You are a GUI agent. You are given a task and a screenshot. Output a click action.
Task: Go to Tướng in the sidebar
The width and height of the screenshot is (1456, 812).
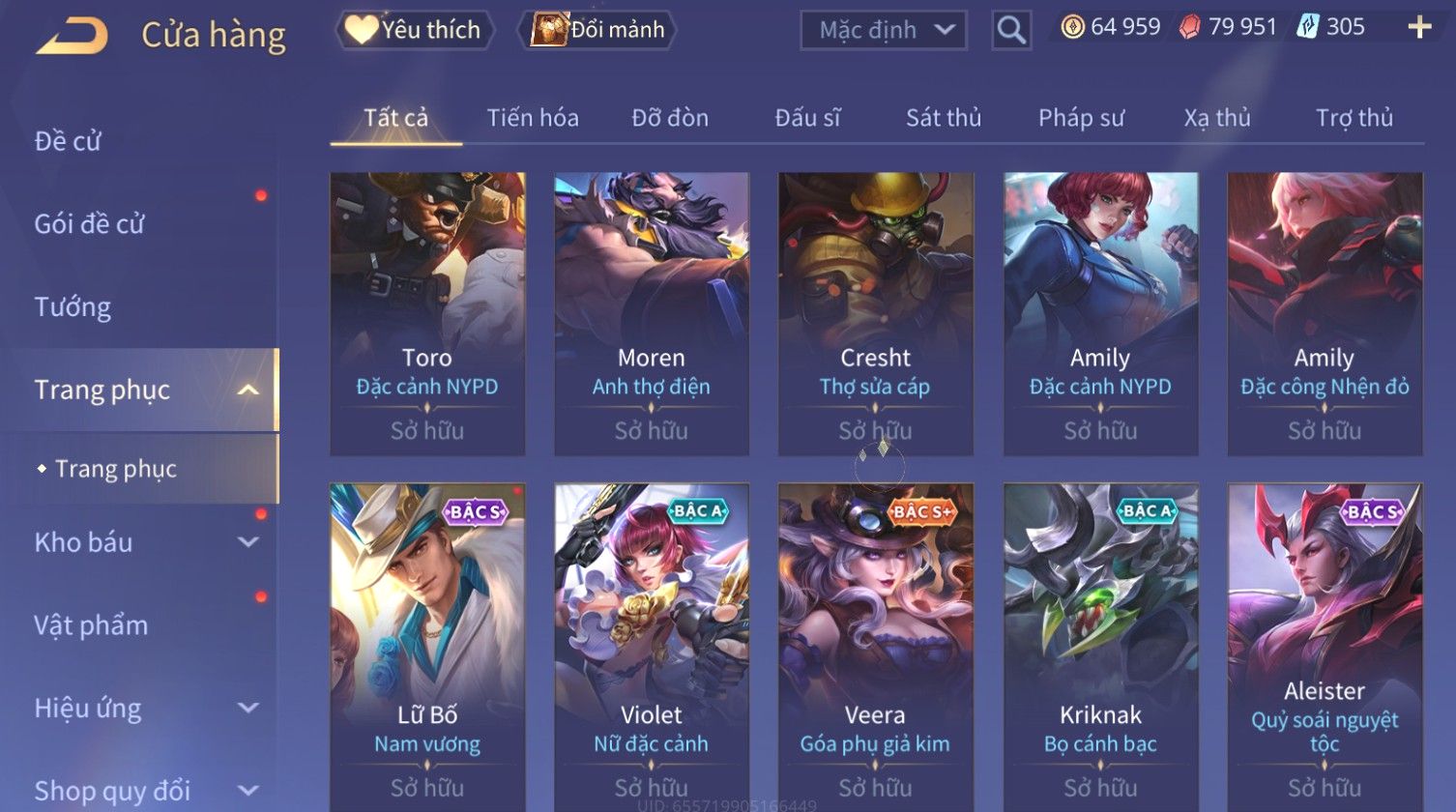coord(73,307)
